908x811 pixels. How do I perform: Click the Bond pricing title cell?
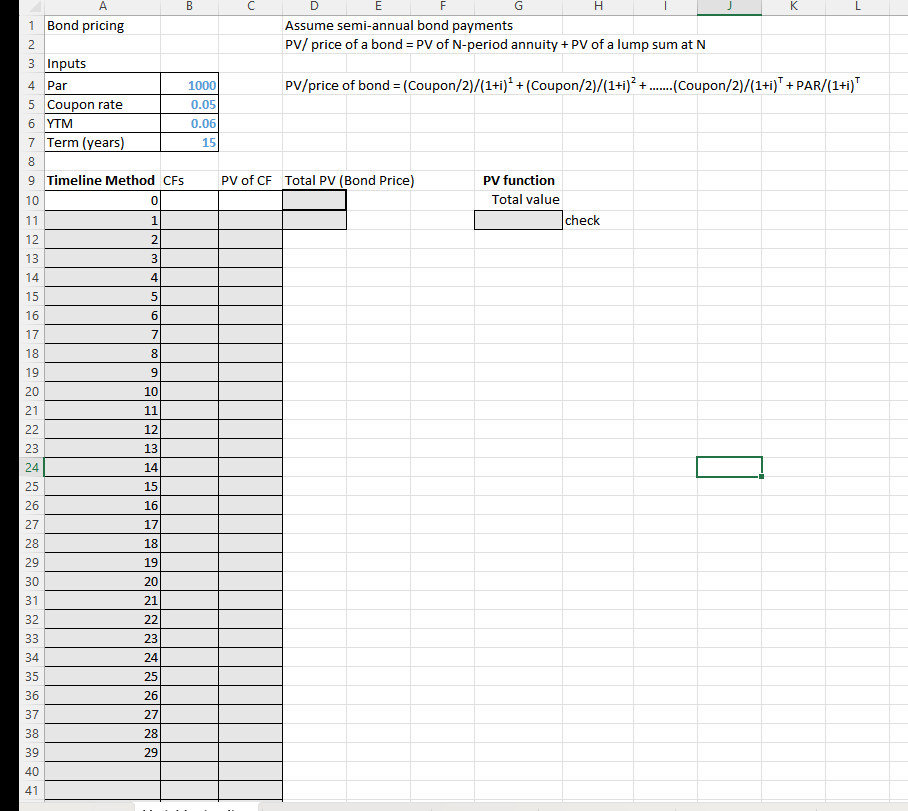pyautogui.click(x=102, y=25)
